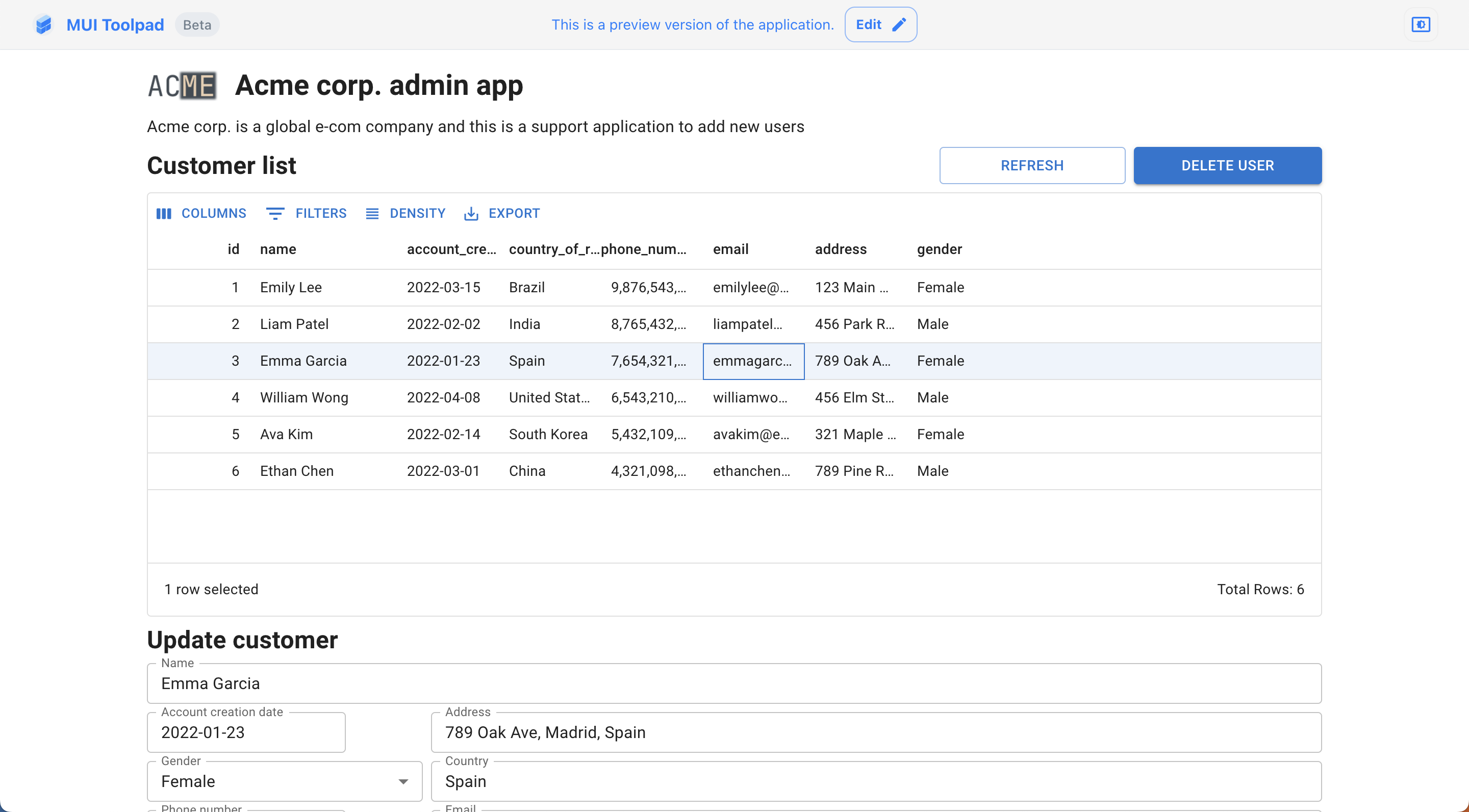Viewport: 1469px width, 812px height.
Task: Click into the Name input field
Action: coord(733,683)
